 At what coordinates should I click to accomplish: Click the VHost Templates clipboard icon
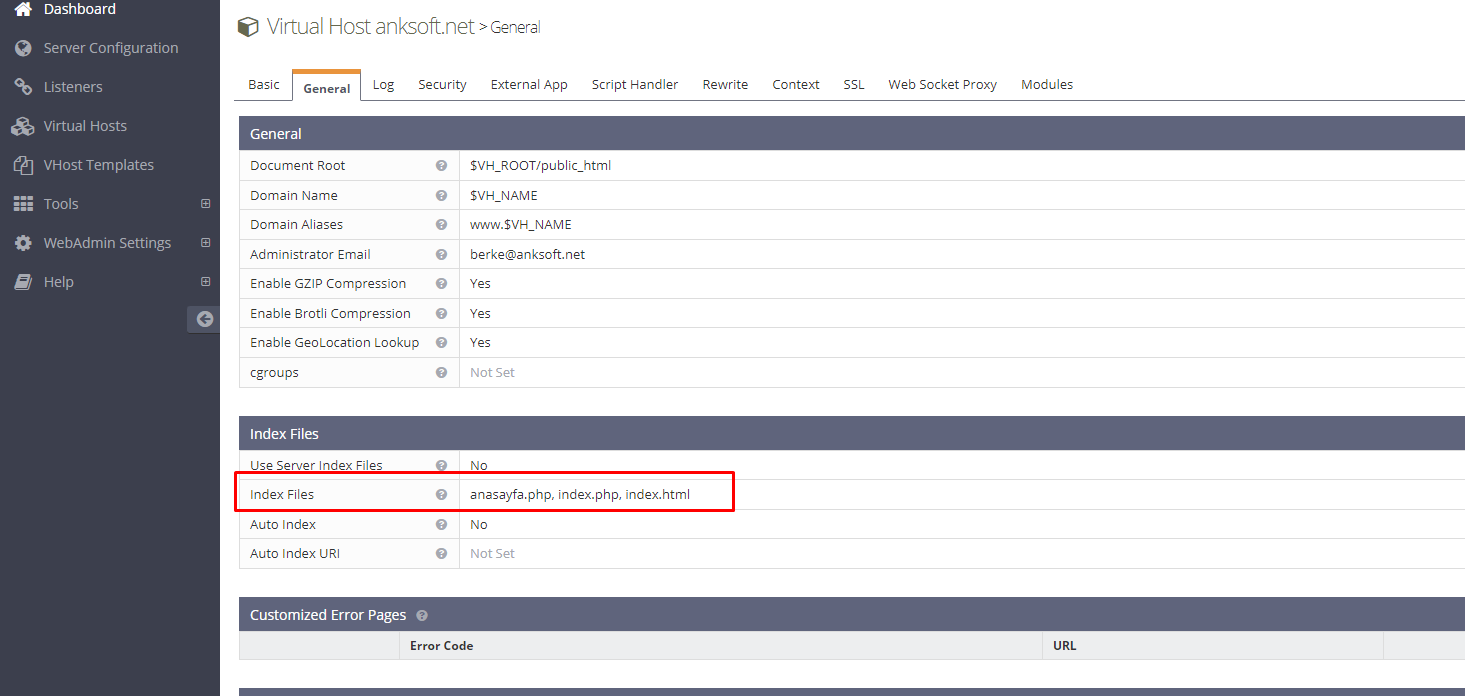pos(23,165)
